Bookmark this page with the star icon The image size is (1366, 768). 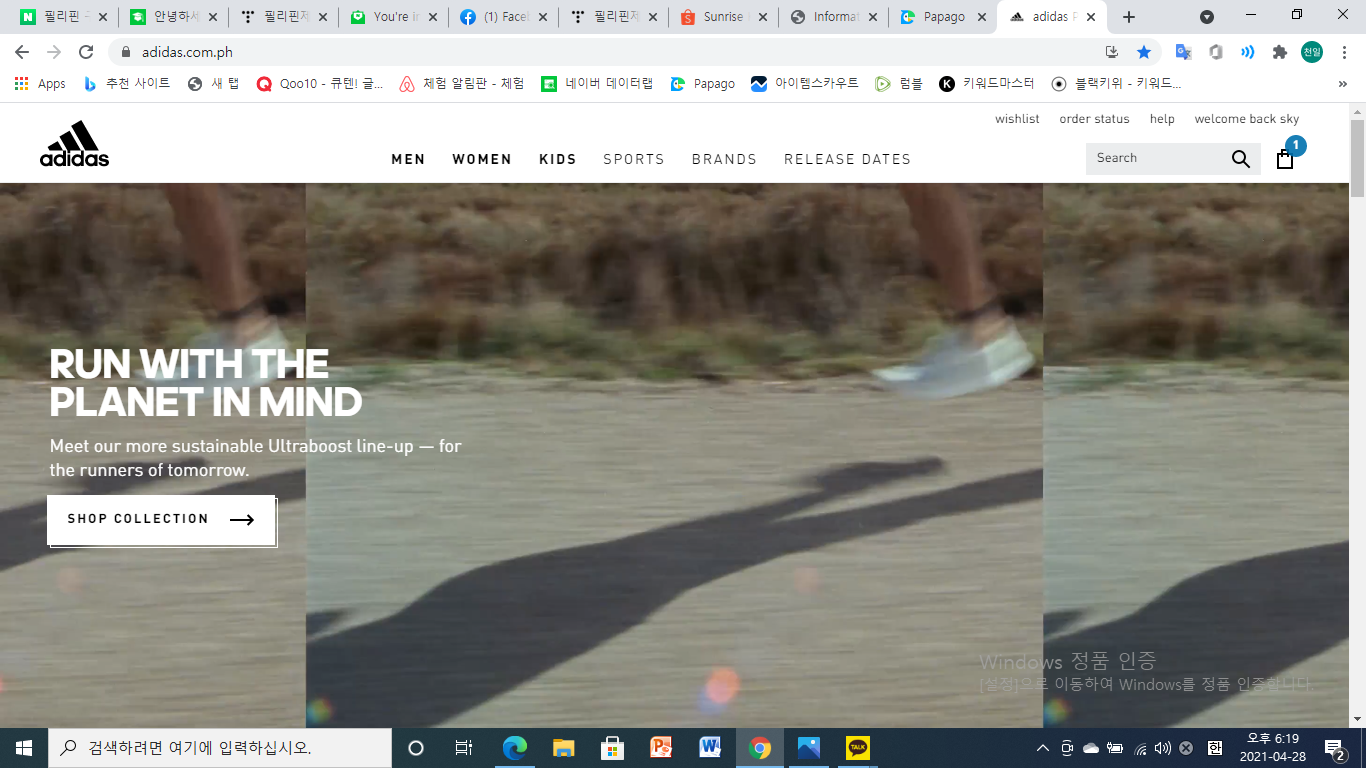[x=1144, y=52]
